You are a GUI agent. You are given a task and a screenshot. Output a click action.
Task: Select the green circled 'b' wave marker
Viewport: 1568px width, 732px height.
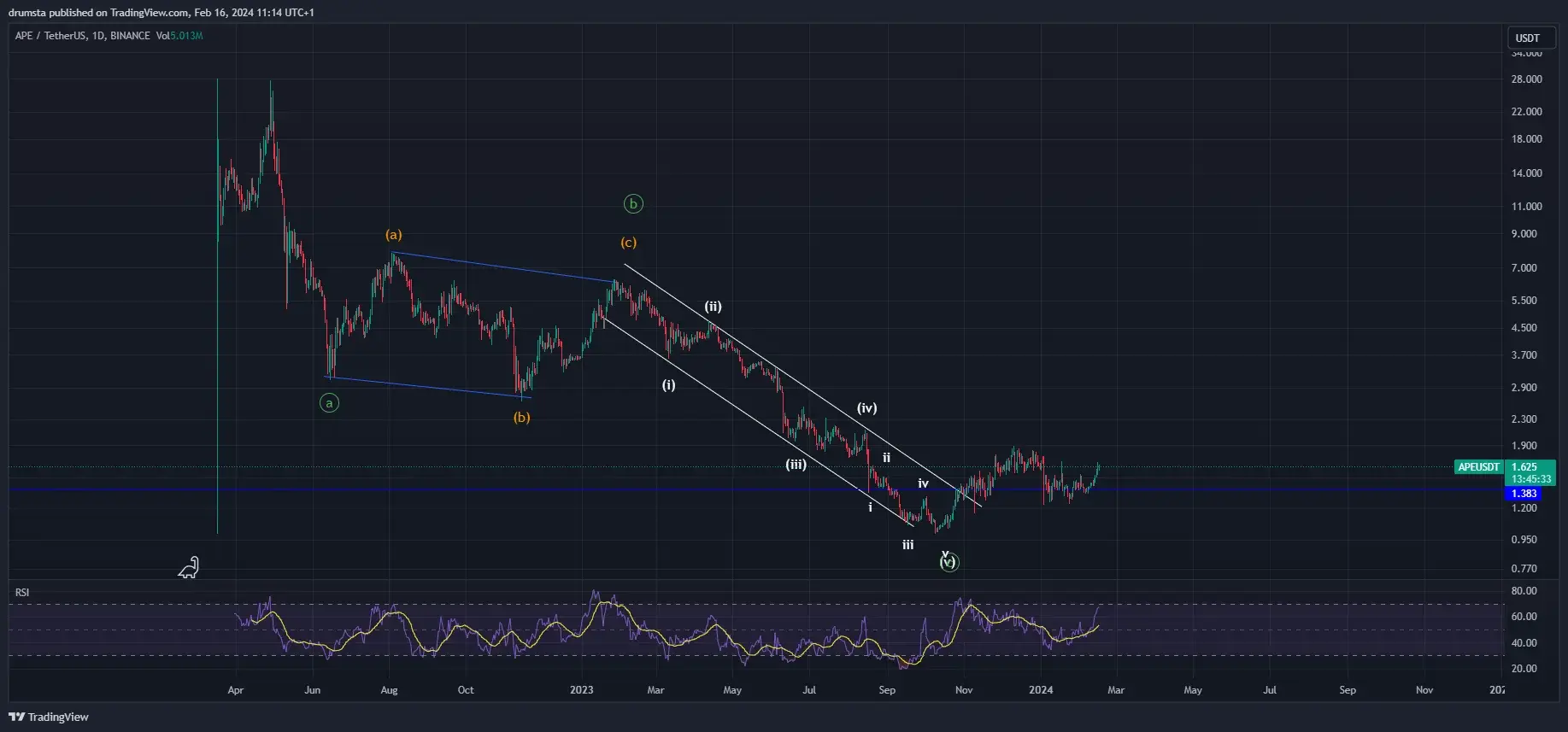[632, 204]
